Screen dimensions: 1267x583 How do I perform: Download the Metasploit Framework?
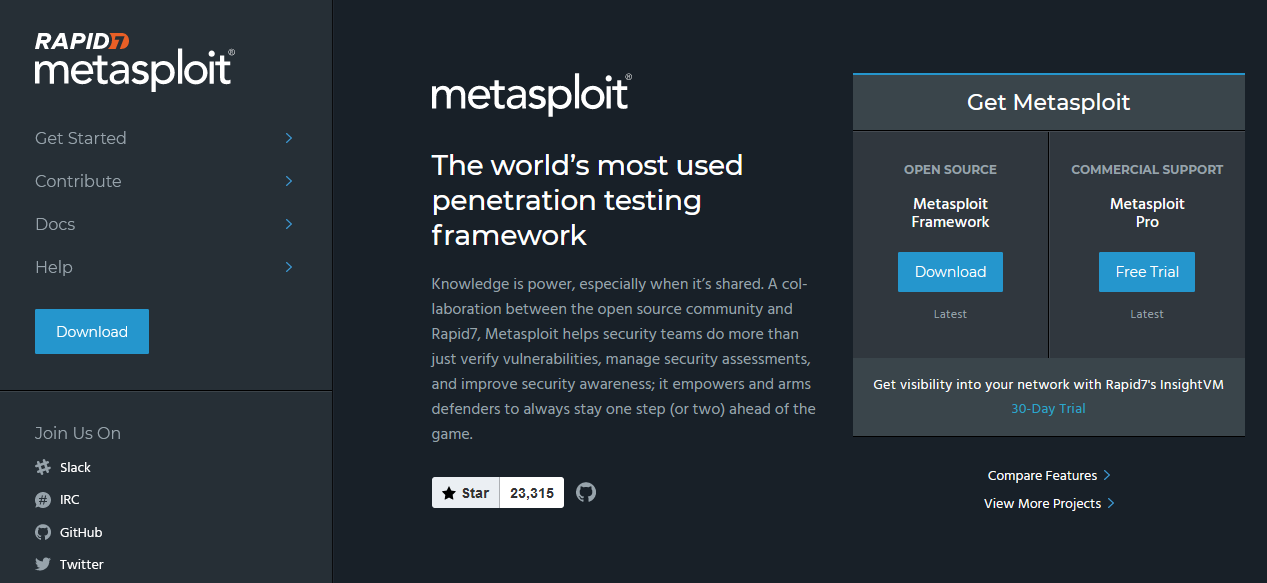point(950,272)
